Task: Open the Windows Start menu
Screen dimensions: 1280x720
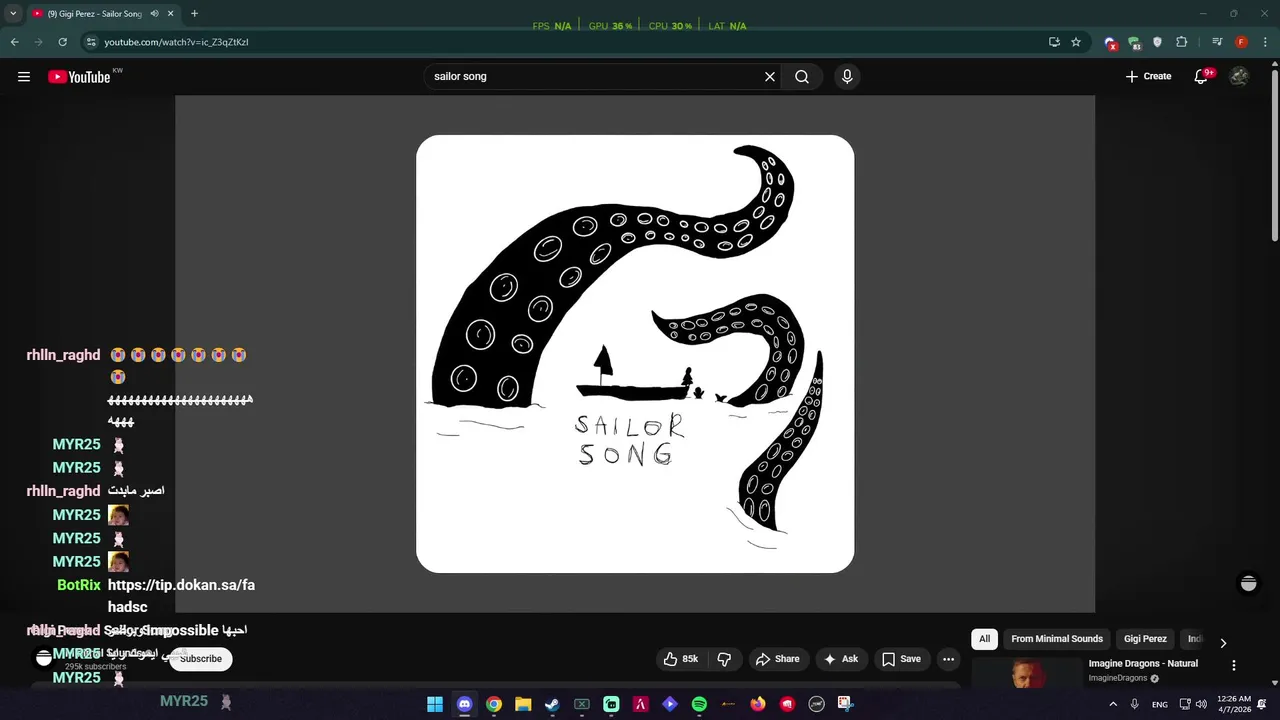Action: click(x=435, y=704)
